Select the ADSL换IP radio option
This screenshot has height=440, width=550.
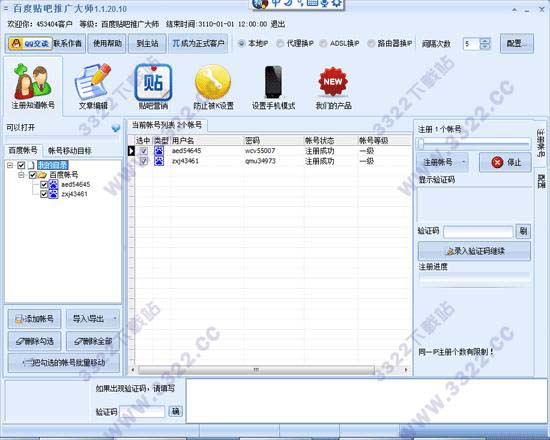[x=340, y=44]
